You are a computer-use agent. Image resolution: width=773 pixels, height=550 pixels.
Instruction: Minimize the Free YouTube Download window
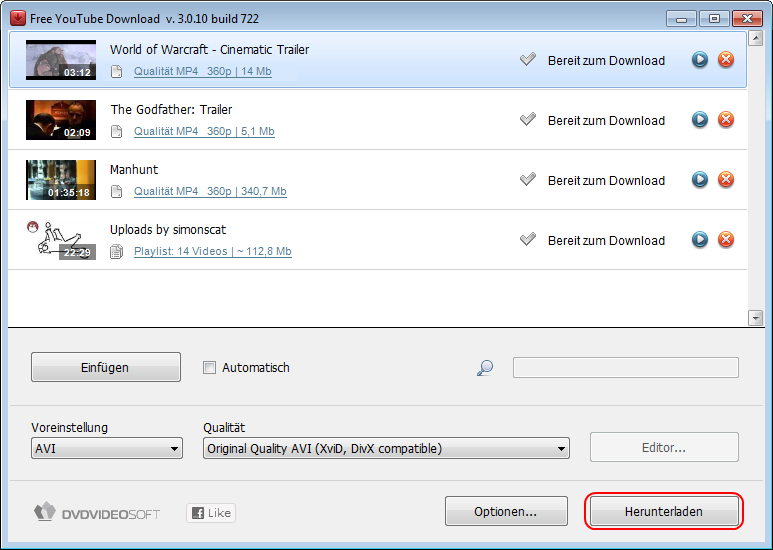[681, 19]
